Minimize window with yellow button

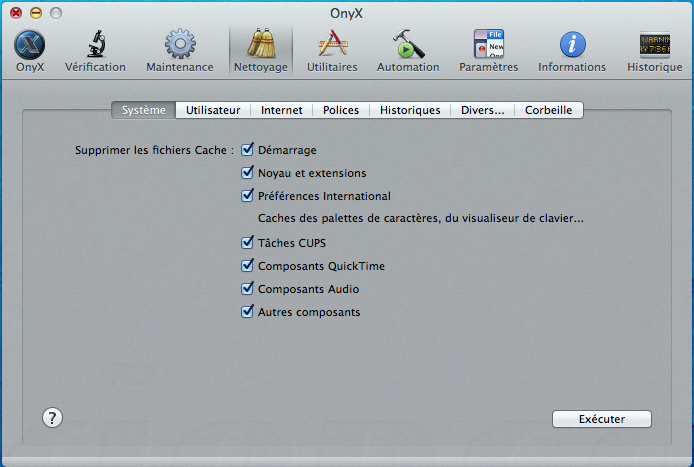tap(36, 13)
